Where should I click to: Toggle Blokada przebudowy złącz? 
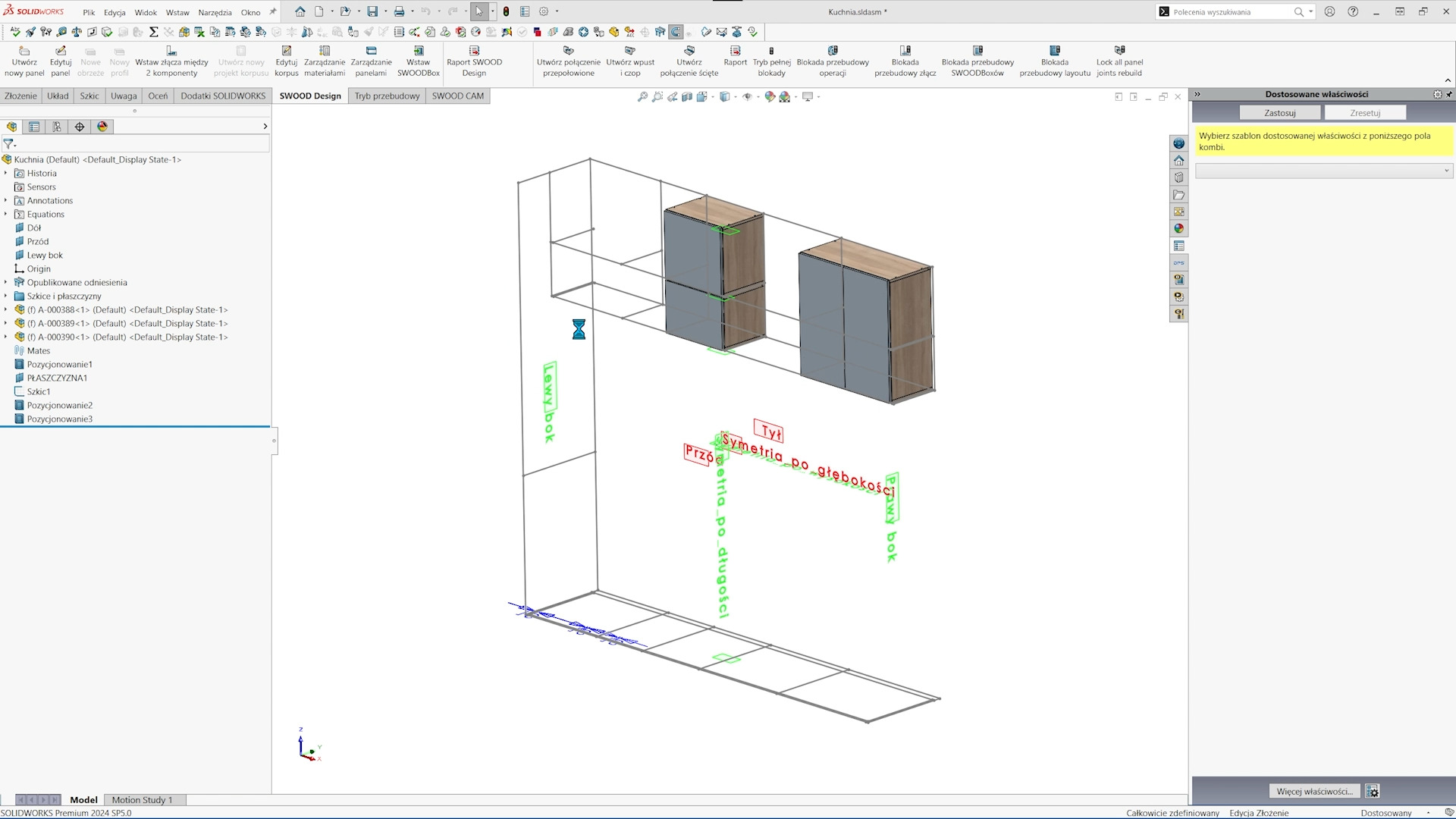pyautogui.click(x=905, y=61)
